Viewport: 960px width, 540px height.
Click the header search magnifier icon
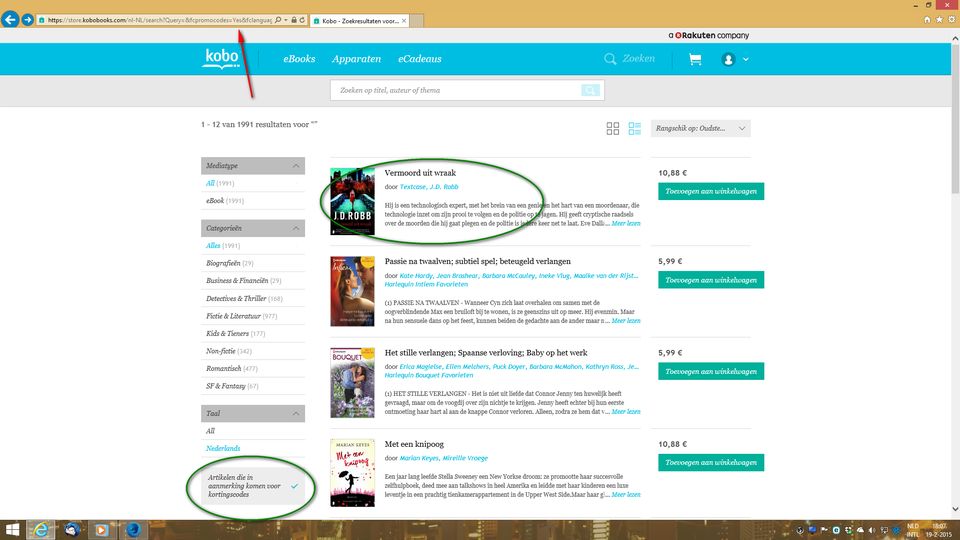tap(610, 59)
